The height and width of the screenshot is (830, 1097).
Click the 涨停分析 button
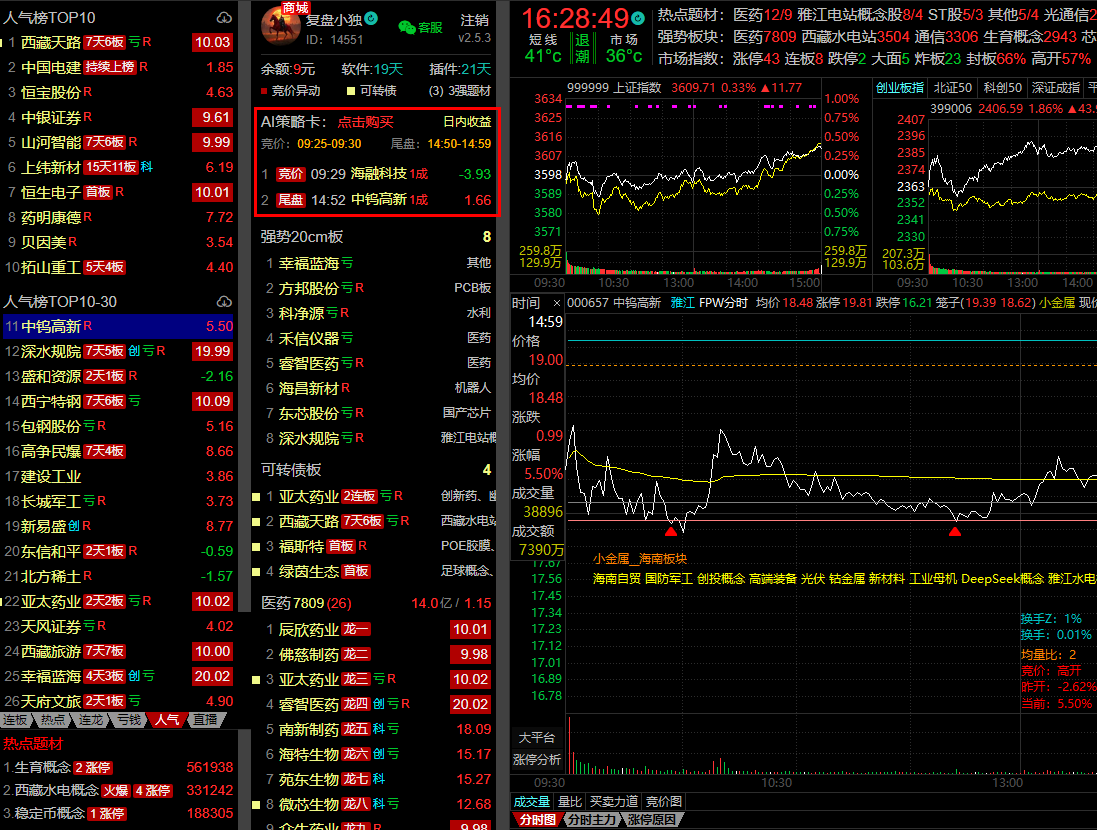pos(537,760)
